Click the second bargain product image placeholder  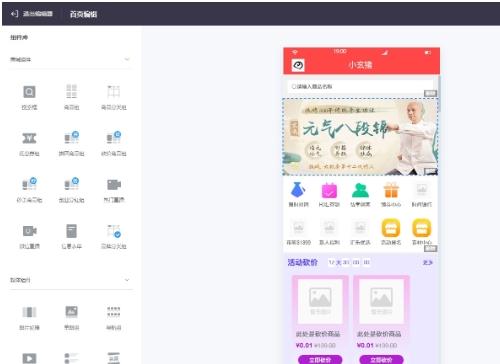click(x=381, y=301)
